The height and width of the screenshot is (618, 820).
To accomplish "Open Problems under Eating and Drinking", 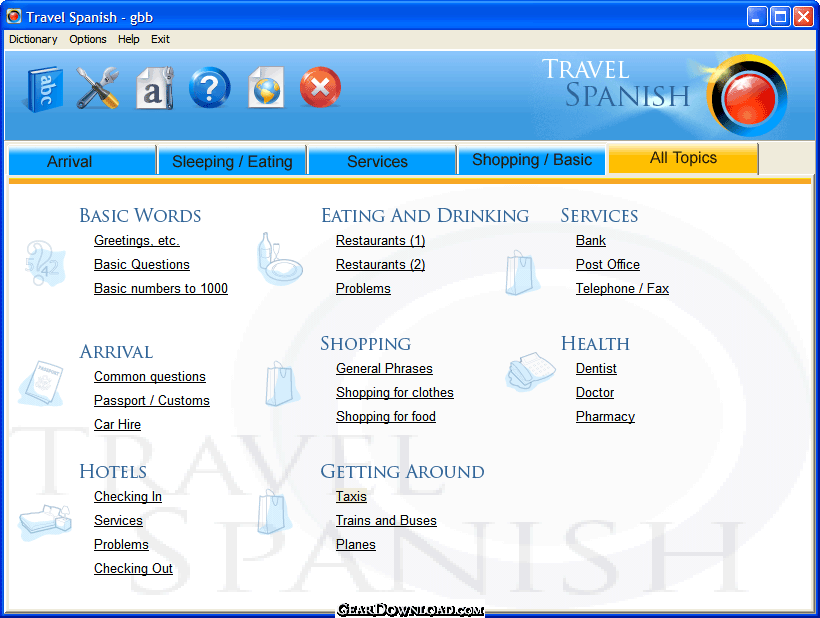I will 363,289.
